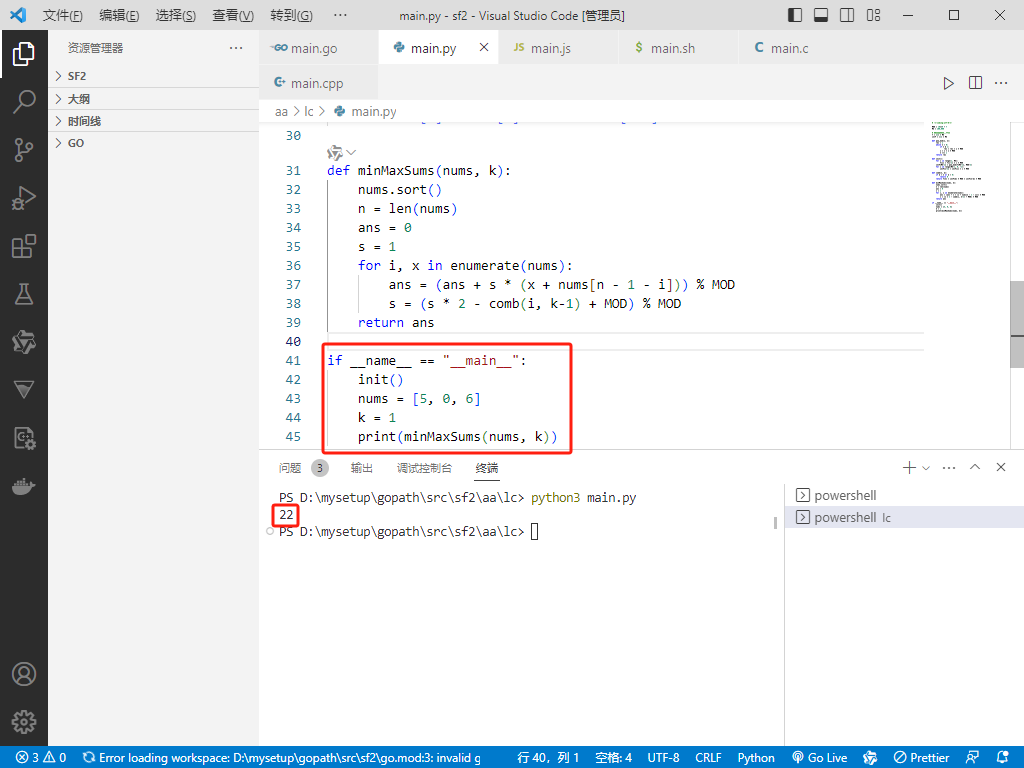
Task: Change language mode via Python status item
Action: (x=756, y=758)
